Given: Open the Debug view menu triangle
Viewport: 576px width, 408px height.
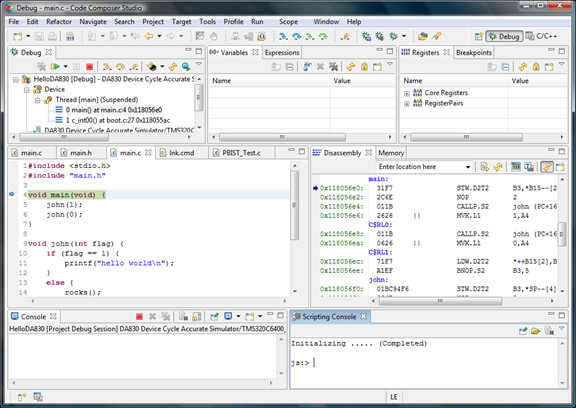Looking at the screenshot, I should pyautogui.click(x=199, y=64).
